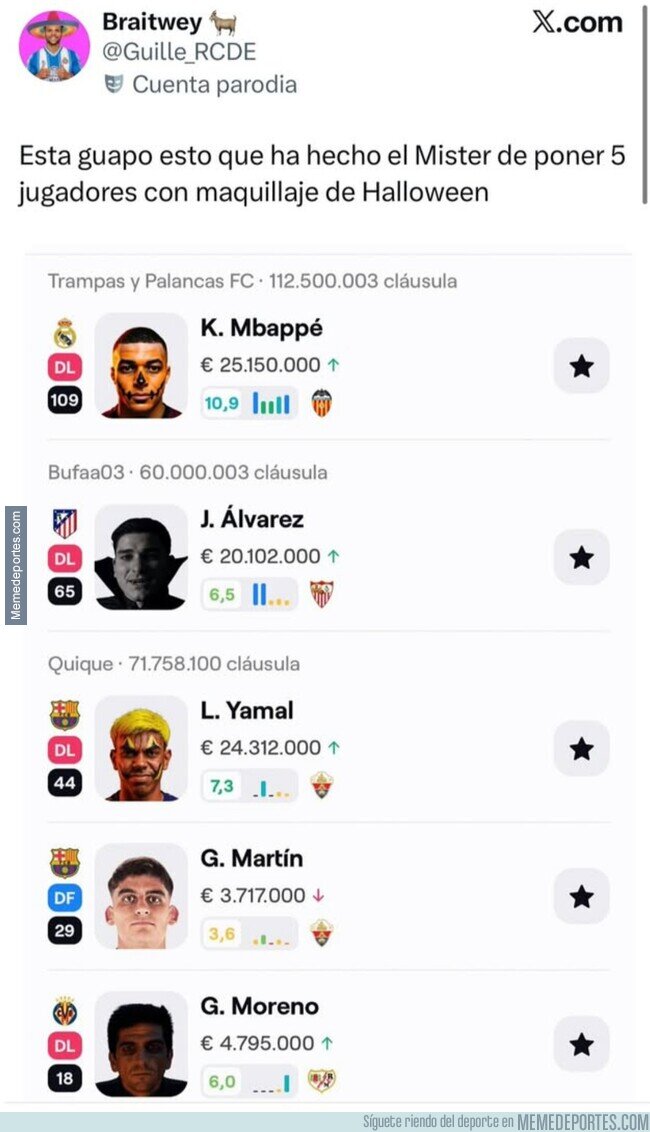The height and width of the screenshot is (1132, 650).
Task: Star the G. Martín player row
Action: click(581, 896)
